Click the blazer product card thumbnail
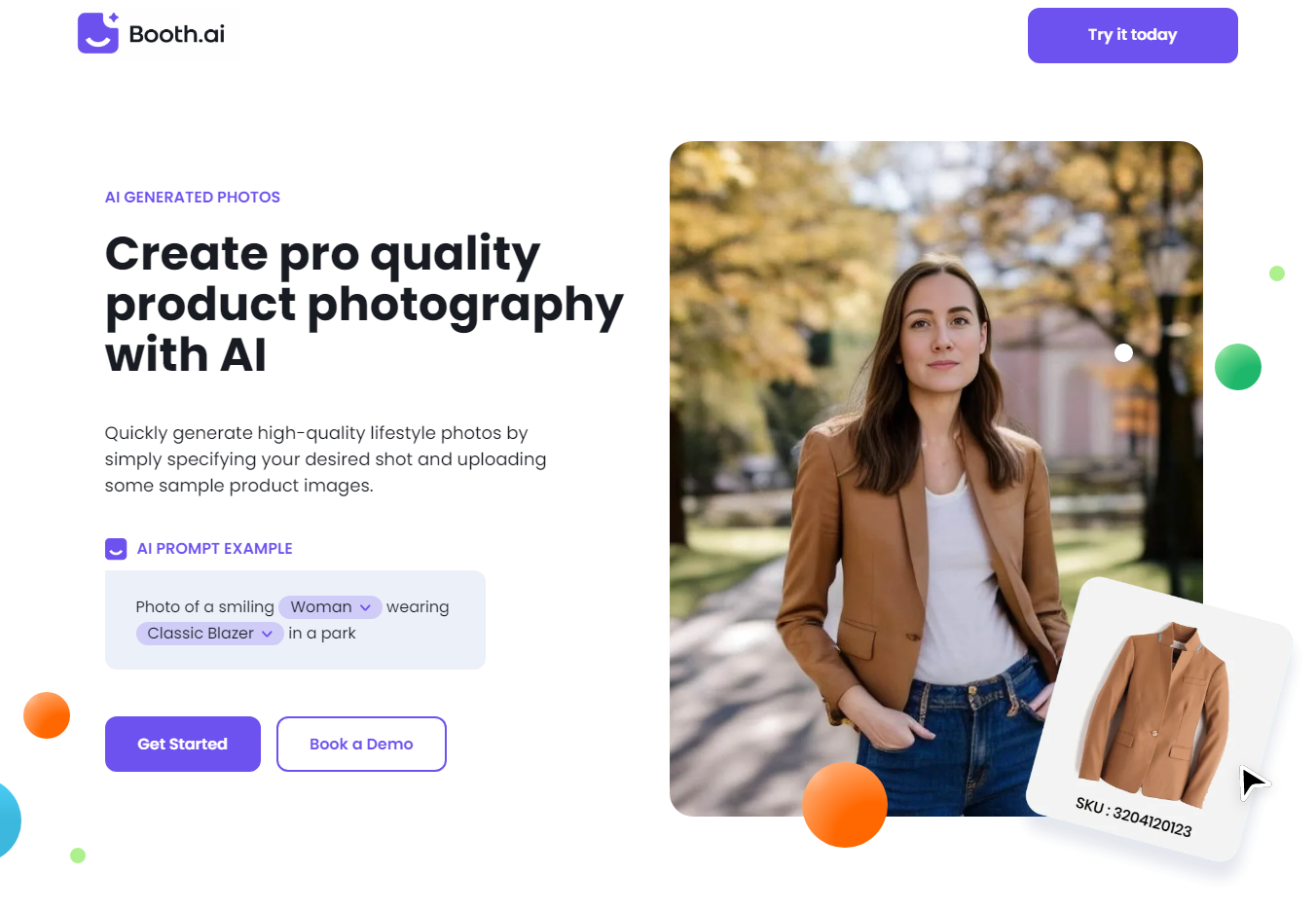This screenshot has width=1316, height=911. tap(1160, 719)
